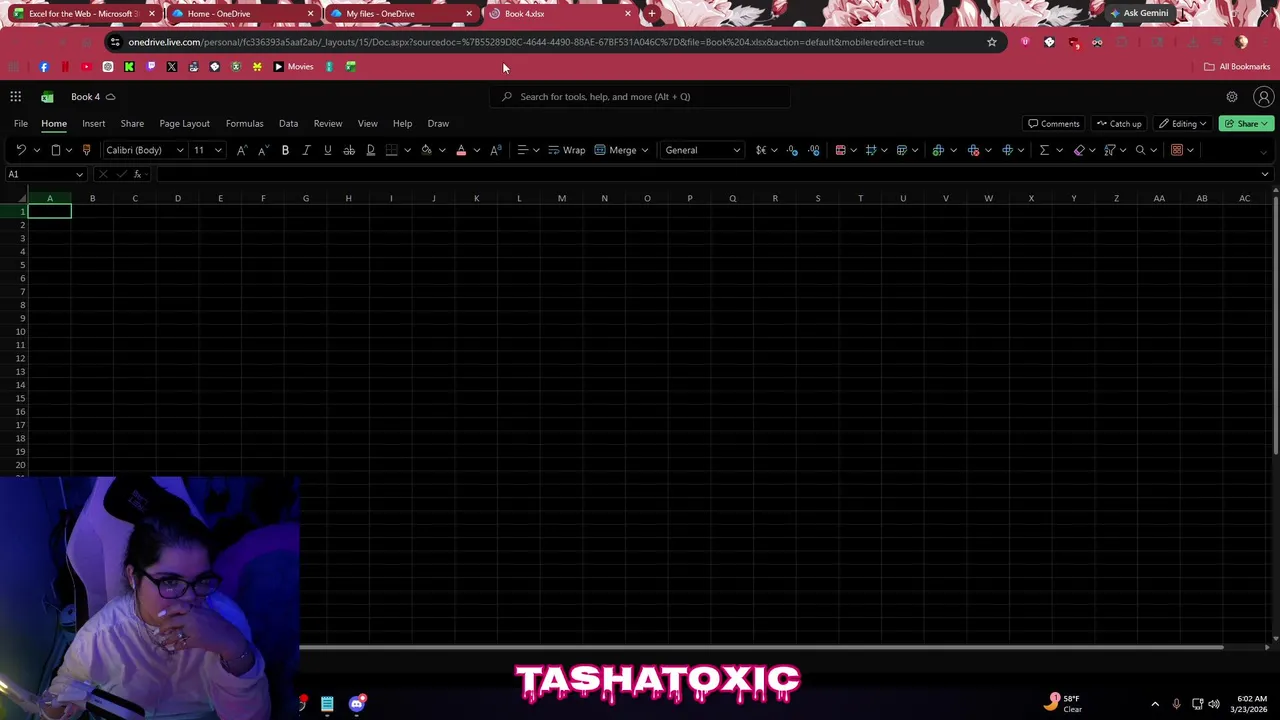
Task: Click the insert cells icon
Action: pos(938,150)
